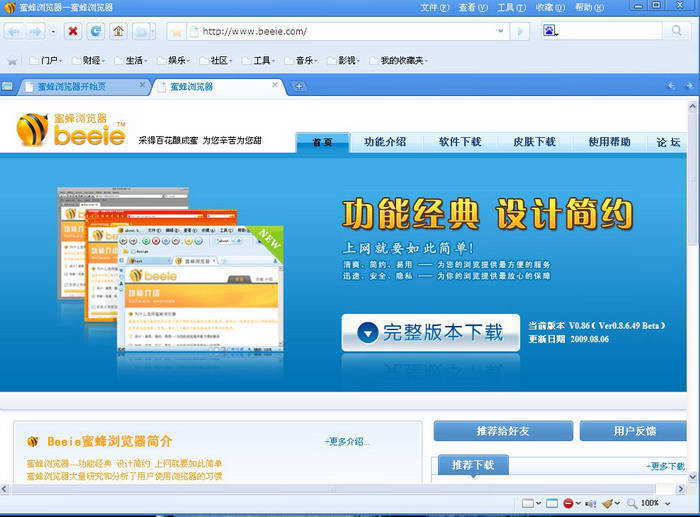Image resolution: width=700 pixels, height=517 pixels.
Task: Expand the 影视 bookmarks folder
Action: click(x=343, y=60)
